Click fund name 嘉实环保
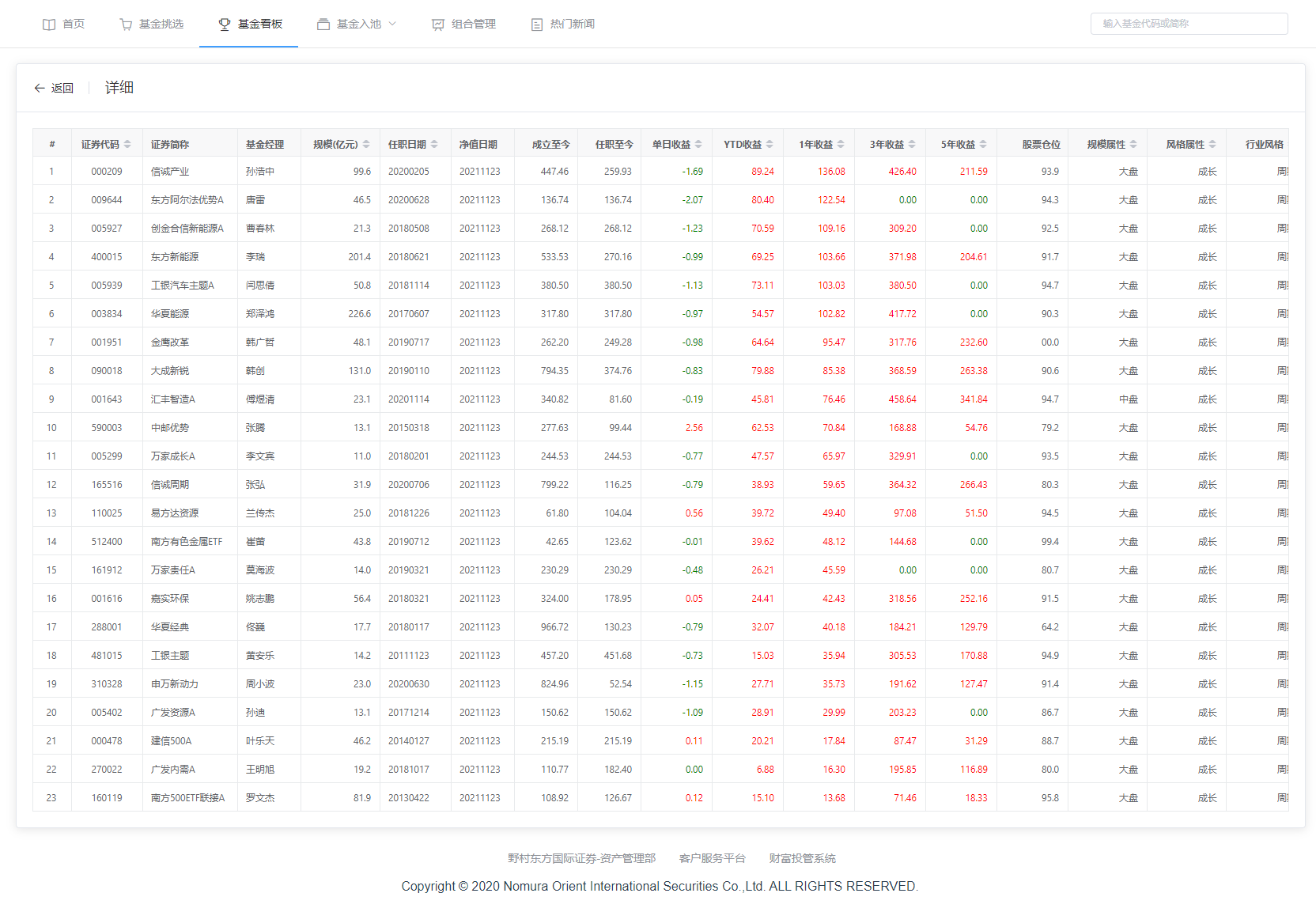The image size is (1316, 912). pos(170,599)
